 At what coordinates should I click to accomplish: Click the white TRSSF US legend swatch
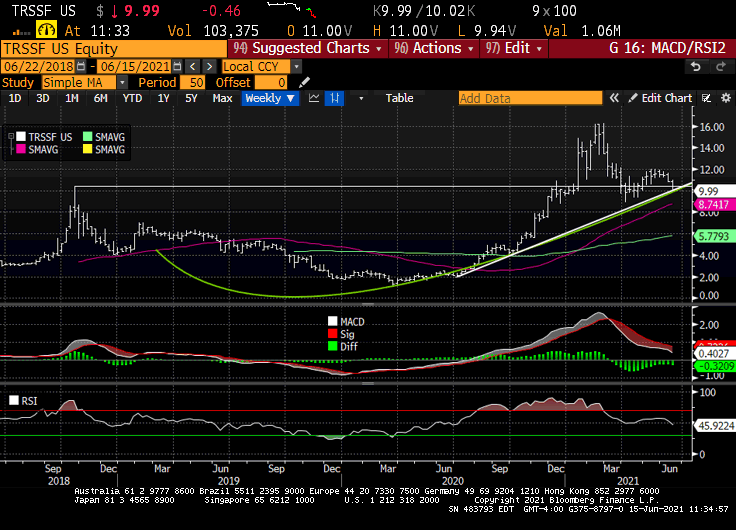point(21,137)
